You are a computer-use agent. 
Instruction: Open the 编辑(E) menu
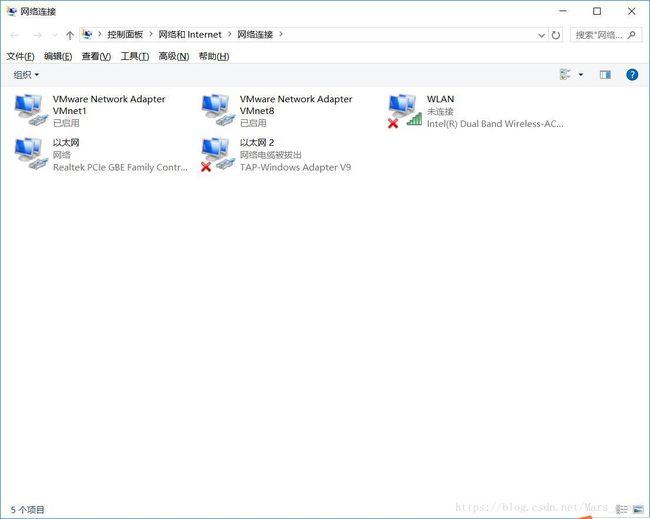58,56
